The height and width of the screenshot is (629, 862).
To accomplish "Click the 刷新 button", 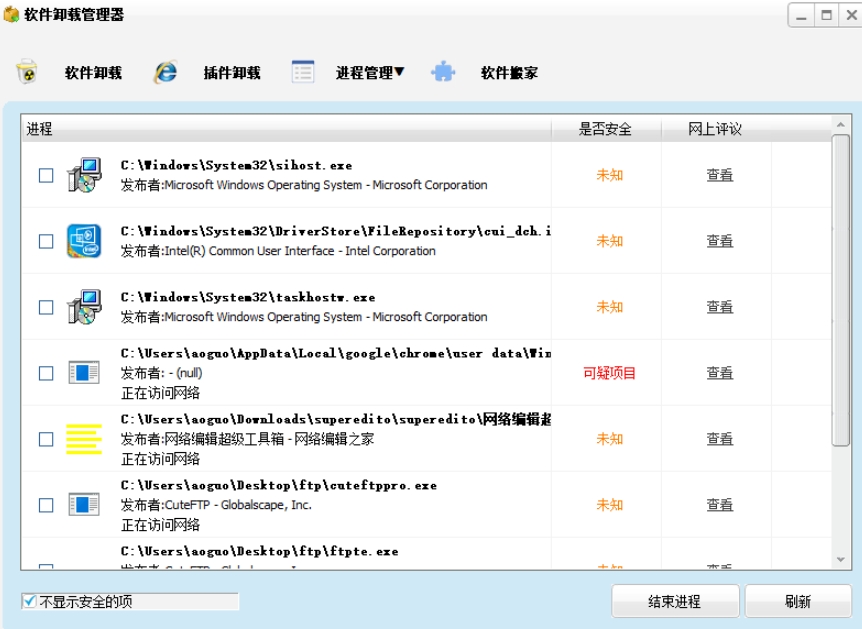I will [798, 601].
